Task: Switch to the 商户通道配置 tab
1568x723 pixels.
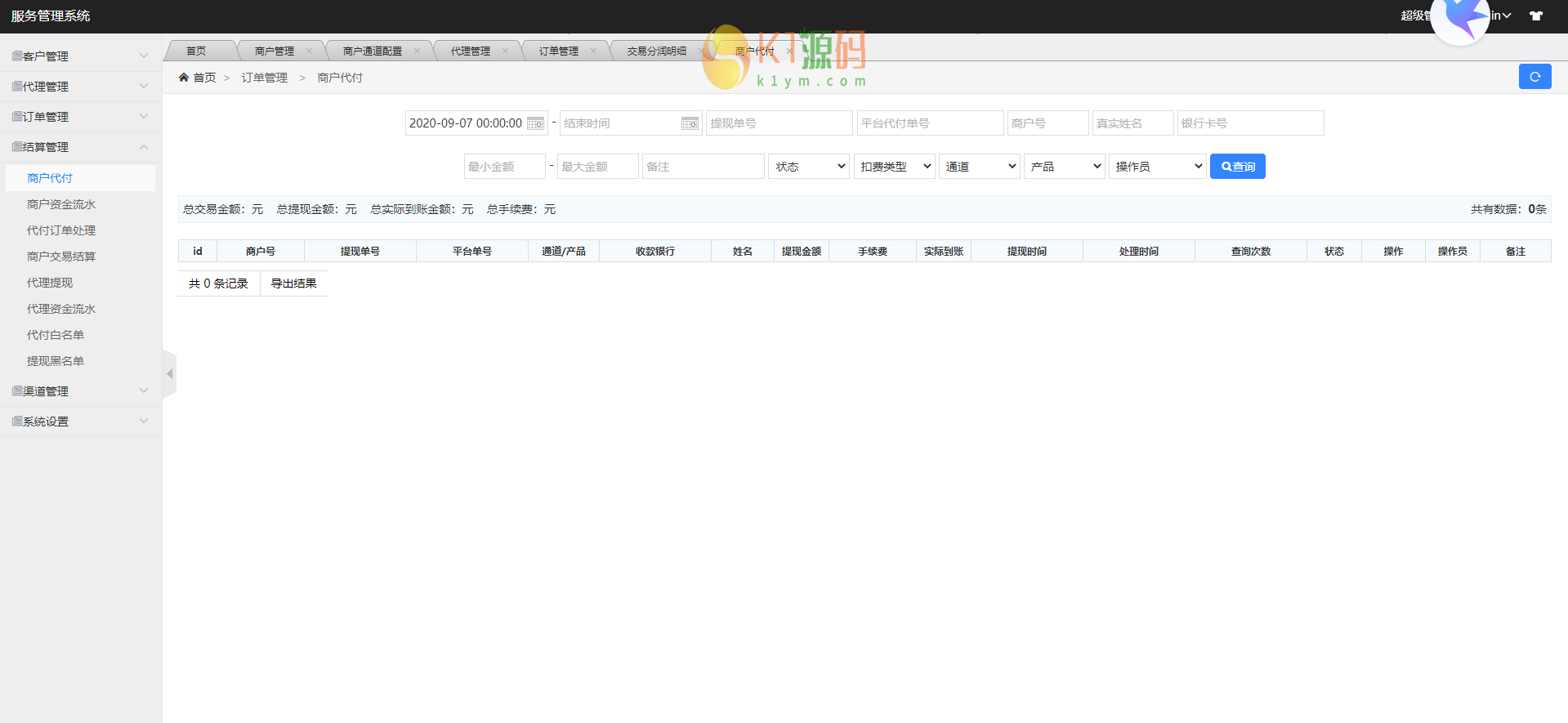Action: 373,51
